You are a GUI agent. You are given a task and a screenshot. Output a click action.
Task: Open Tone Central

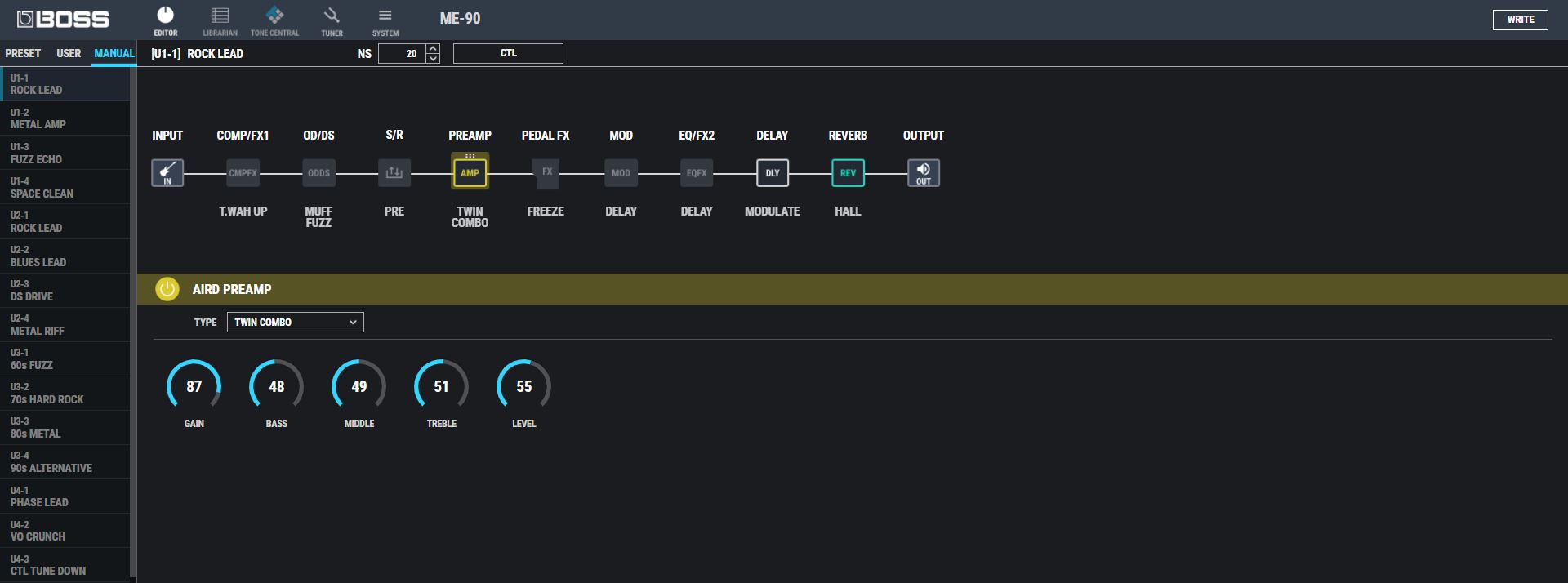pyautogui.click(x=274, y=21)
